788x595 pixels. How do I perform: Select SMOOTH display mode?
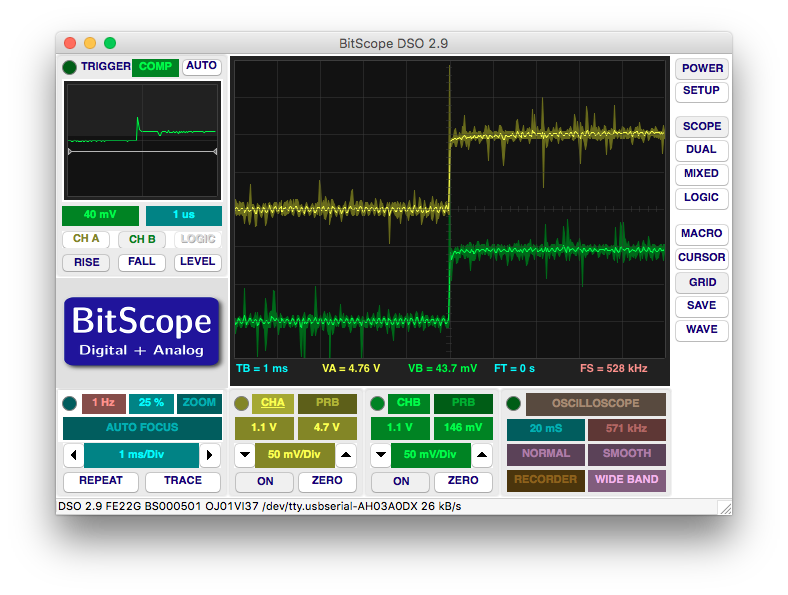[626, 454]
